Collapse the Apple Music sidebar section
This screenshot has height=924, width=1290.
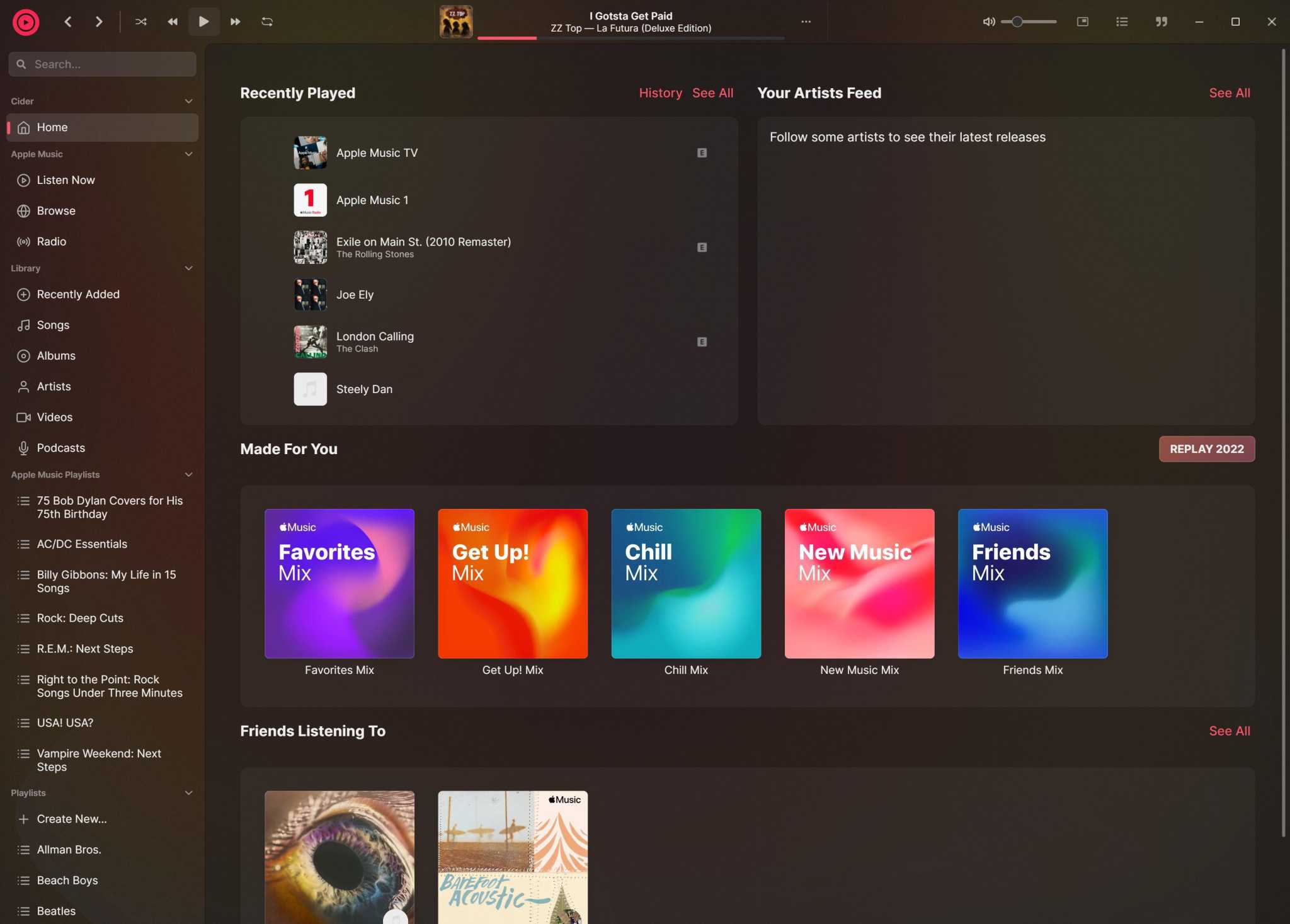(x=188, y=154)
